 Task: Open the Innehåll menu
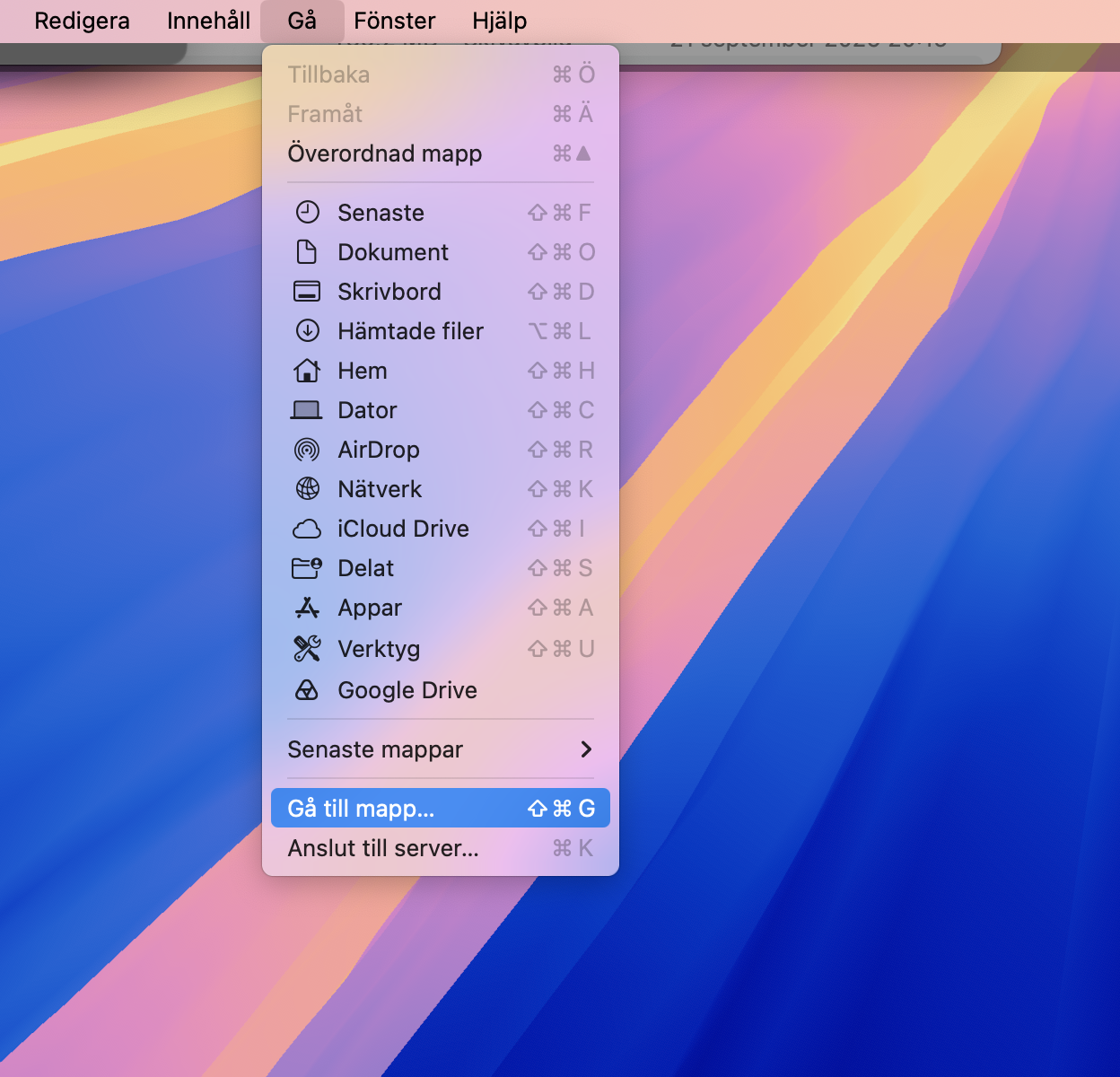point(208,21)
